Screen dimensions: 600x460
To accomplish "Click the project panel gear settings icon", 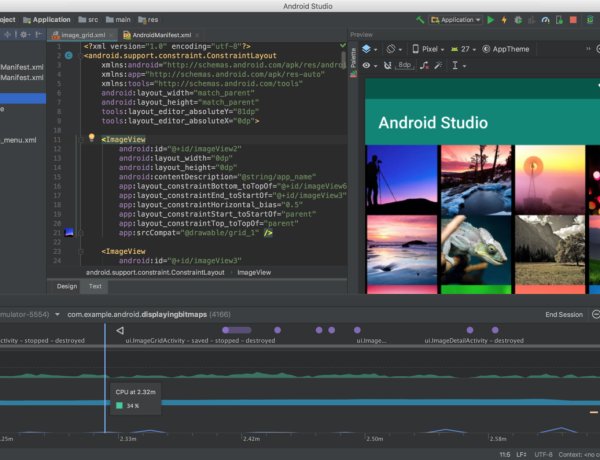I will [24, 34].
